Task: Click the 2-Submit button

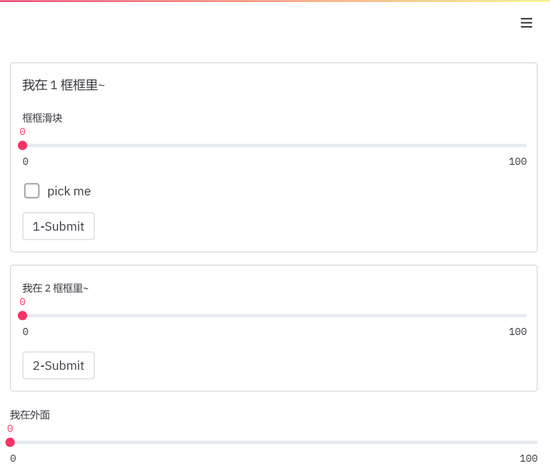Action: tap(59, 365)
